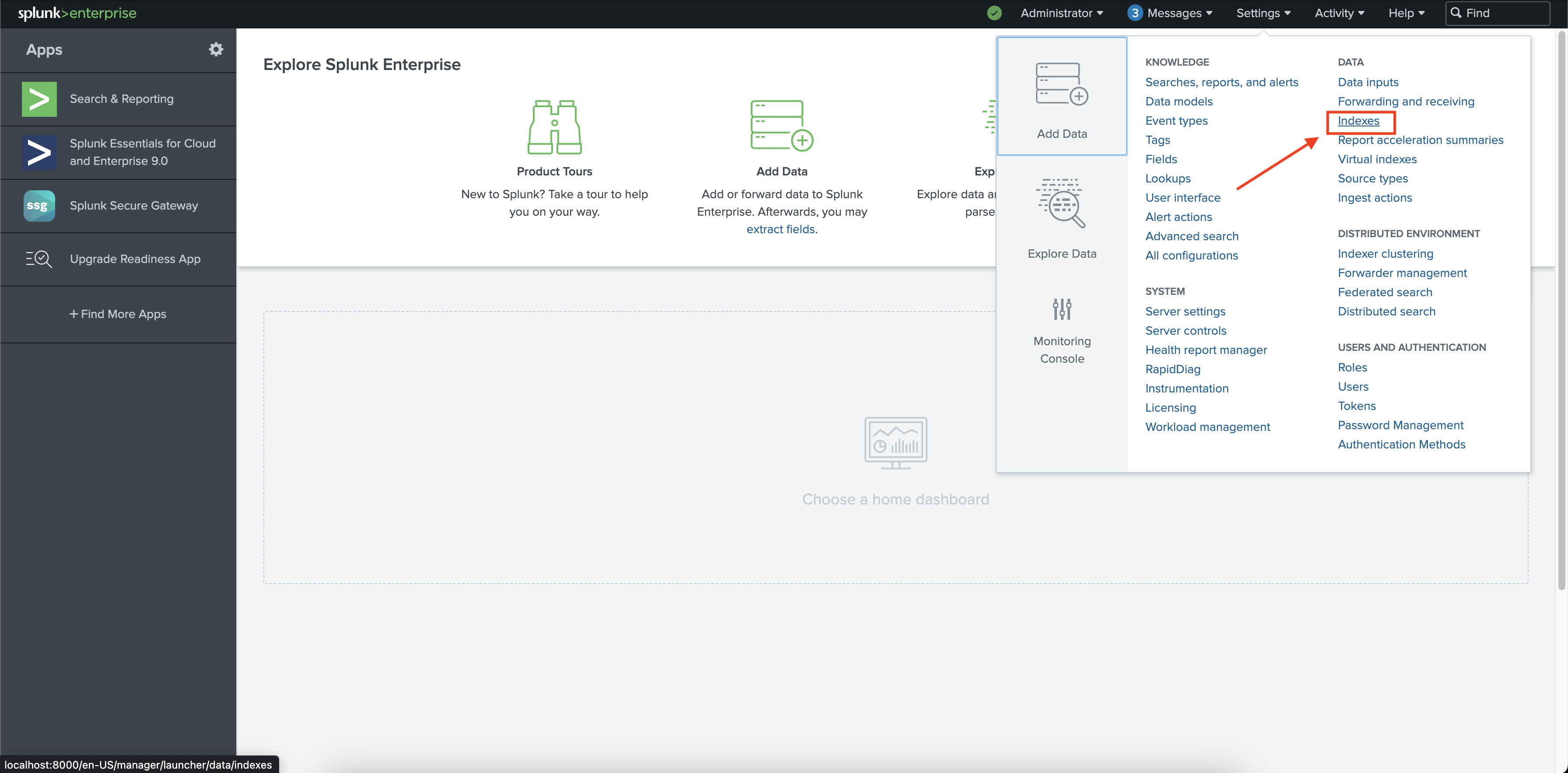Click Find More Apps link

(118, 314)
